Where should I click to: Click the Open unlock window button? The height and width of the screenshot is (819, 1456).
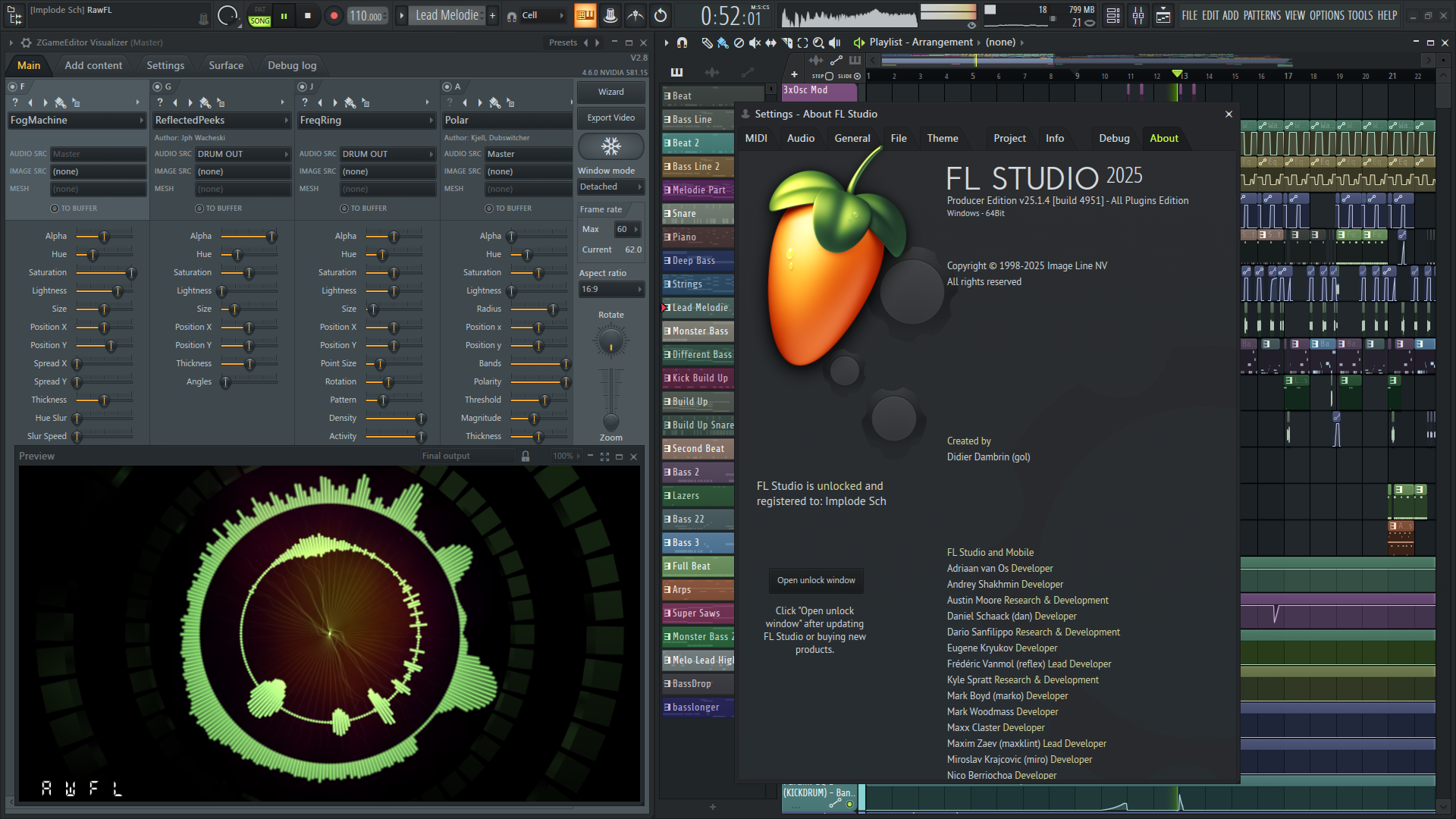coord(816,580)
